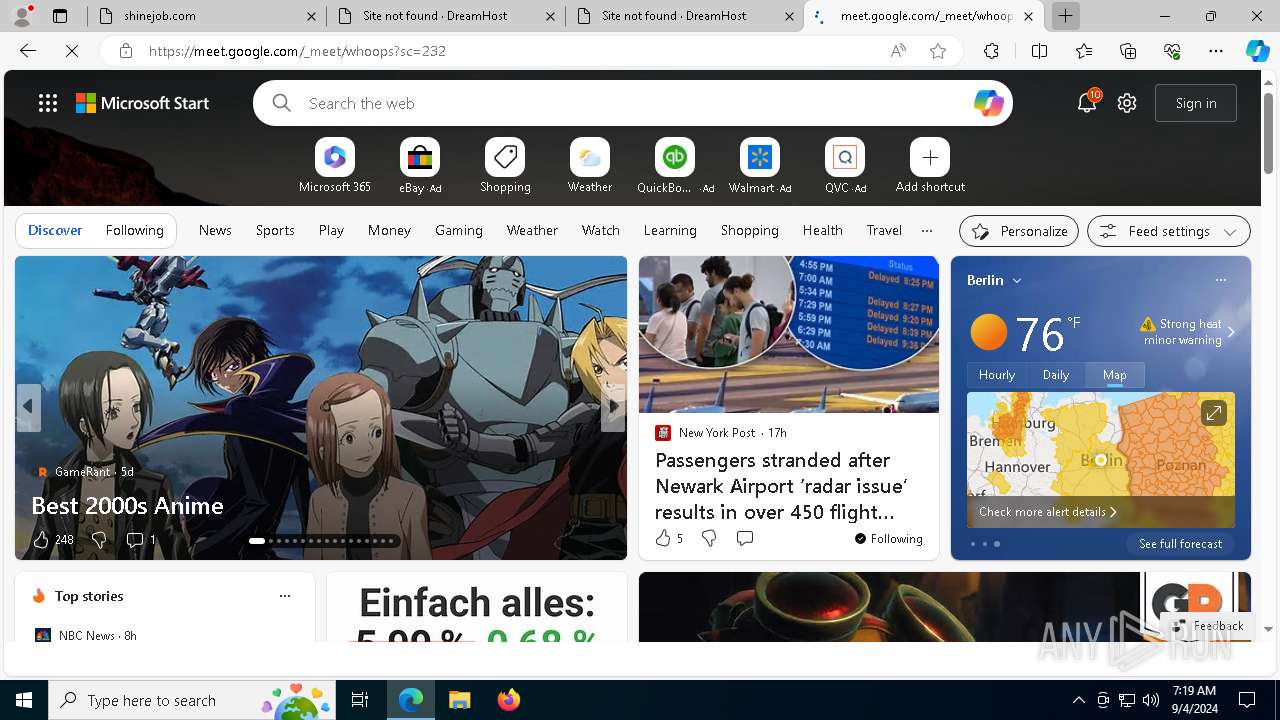This screenshot has height=720, width=1280.
Task: Add a new shortcut tile
Action: tap(930, 166)
